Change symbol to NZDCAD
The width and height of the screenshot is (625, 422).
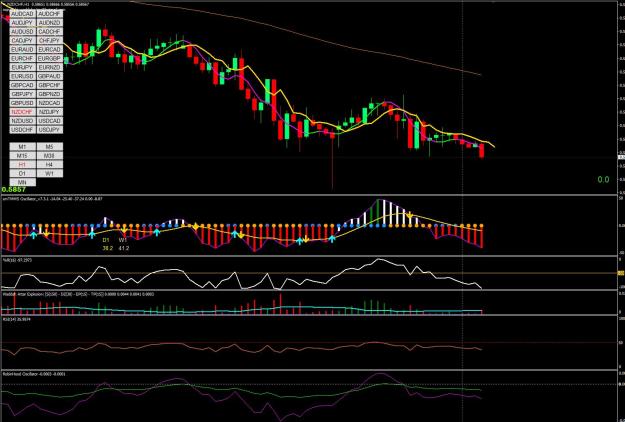pos(49,103)
